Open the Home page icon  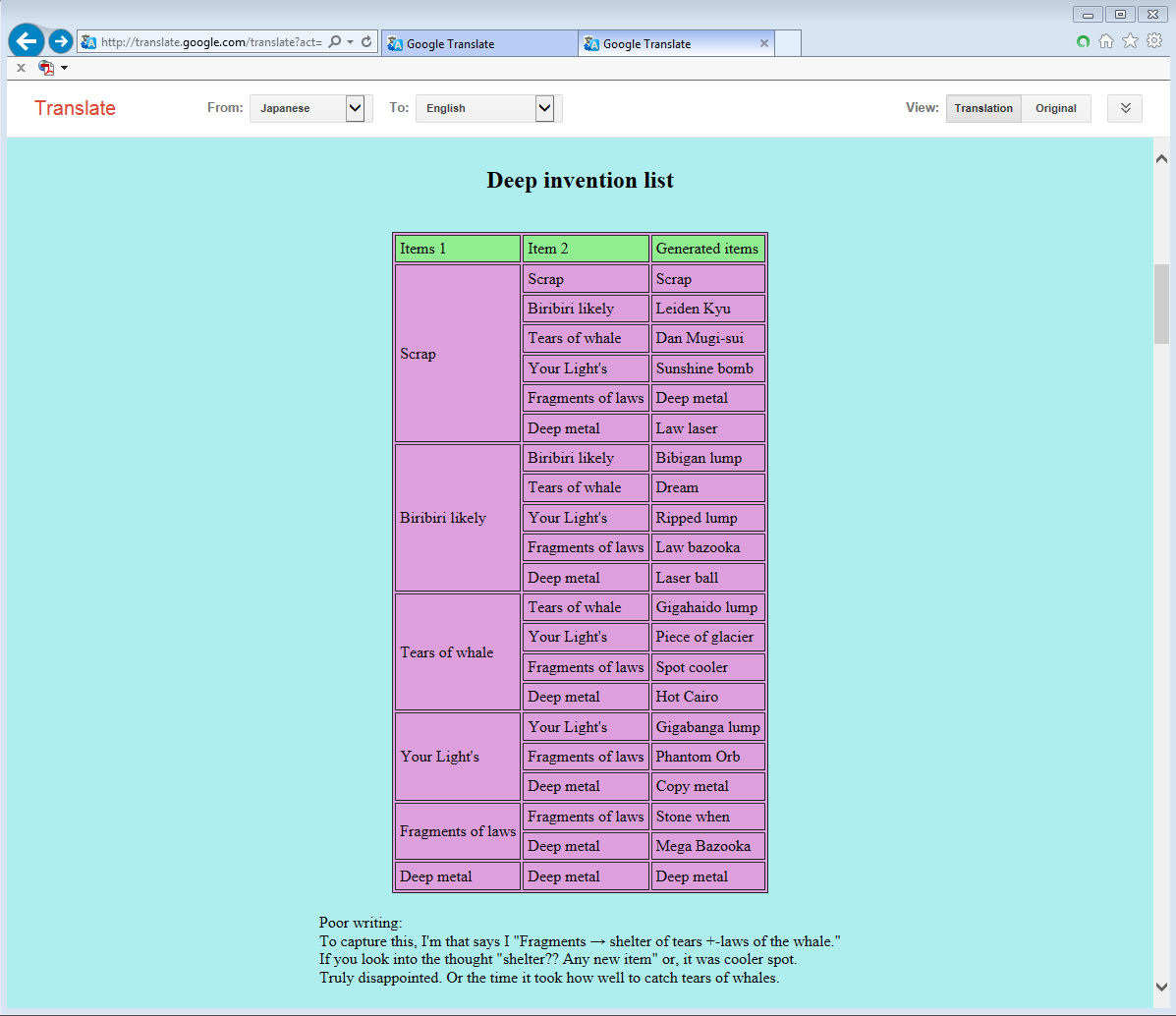point(1106,41)
